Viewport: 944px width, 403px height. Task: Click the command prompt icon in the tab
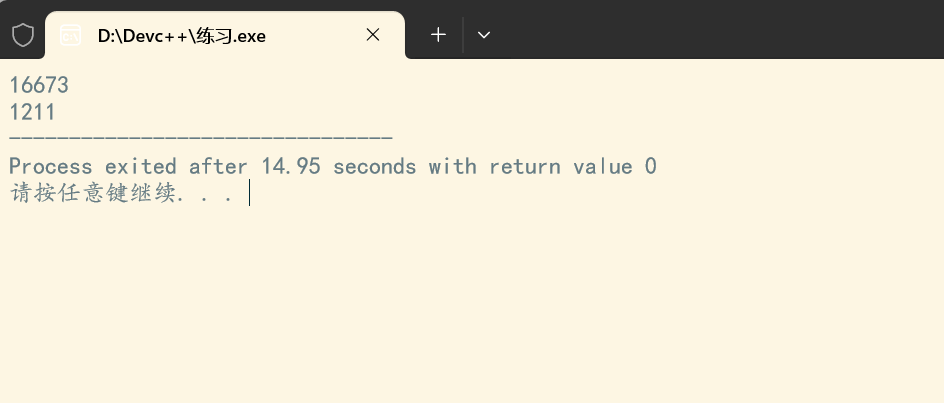tap(70, 36)
